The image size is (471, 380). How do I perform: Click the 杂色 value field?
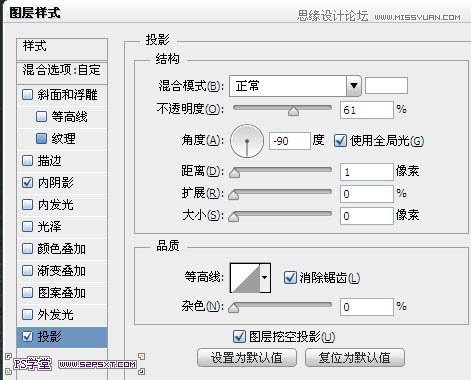coord(367,307)
